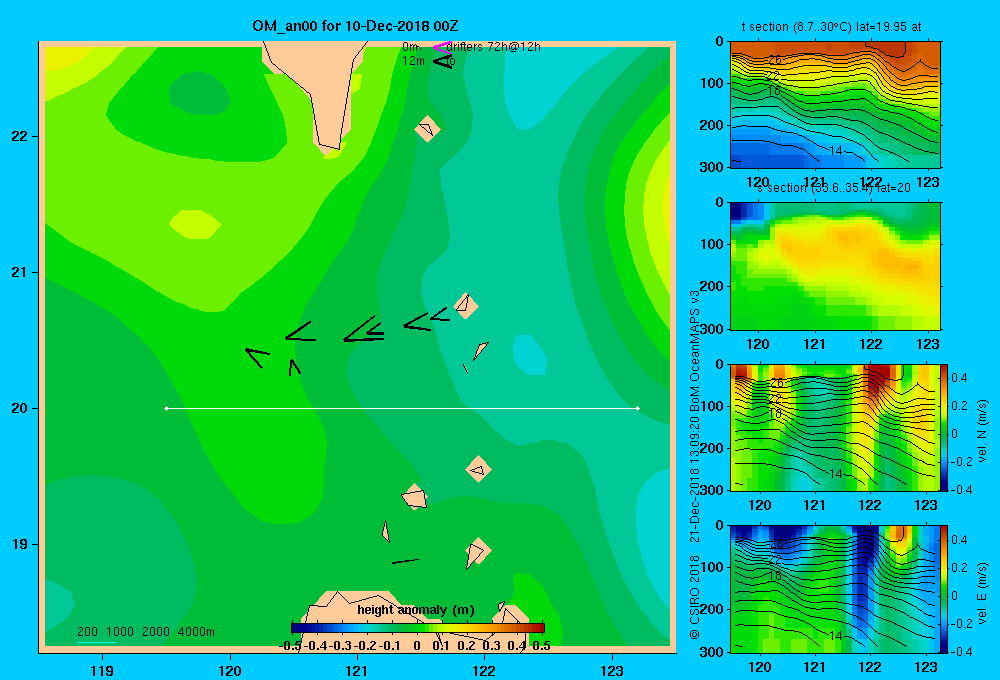Click latitude label 21 on main map
1000x680 pixels.
pos(19,272)
